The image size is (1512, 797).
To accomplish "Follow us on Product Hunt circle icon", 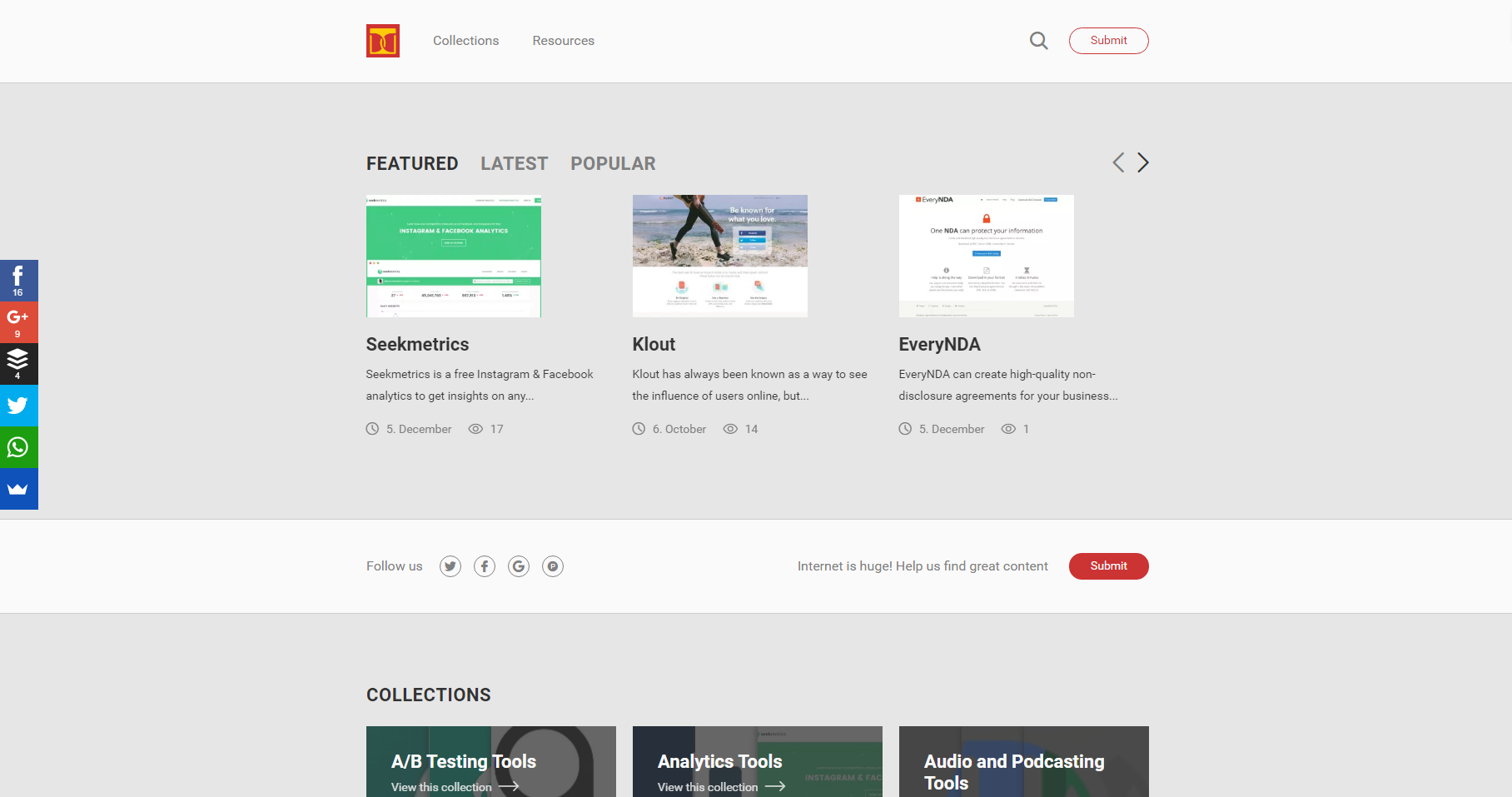I will pos(553,566).
